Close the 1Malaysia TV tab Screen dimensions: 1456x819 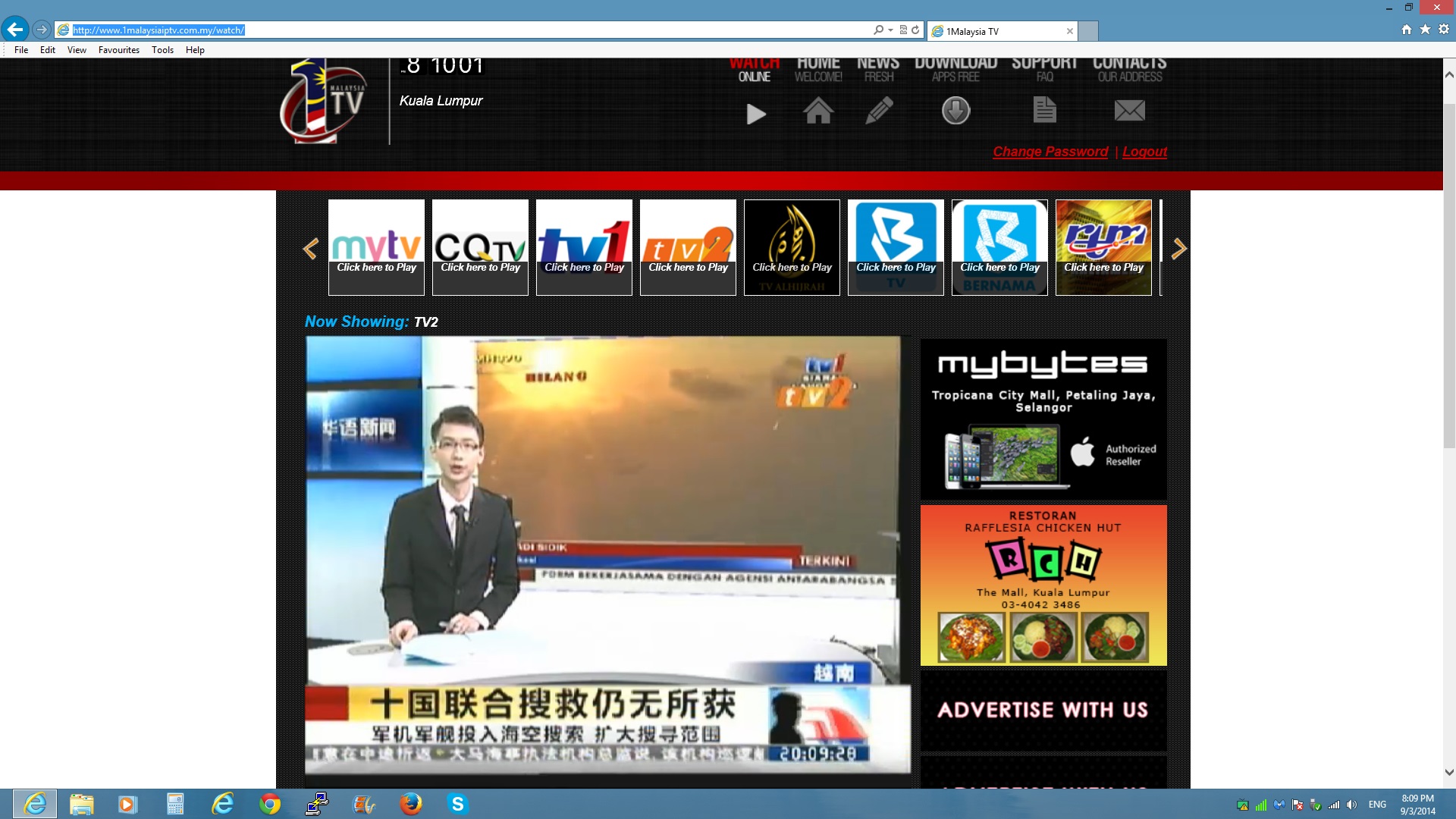tap(1070, 31)
